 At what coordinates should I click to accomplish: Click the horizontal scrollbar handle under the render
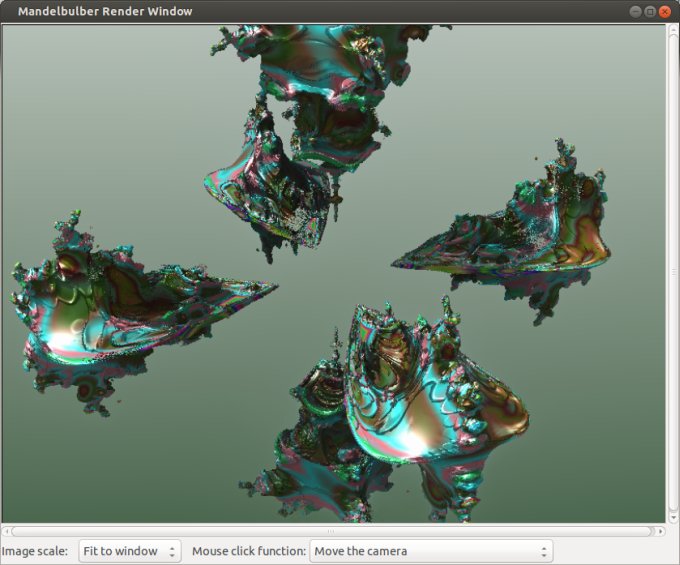coord(331,531)
